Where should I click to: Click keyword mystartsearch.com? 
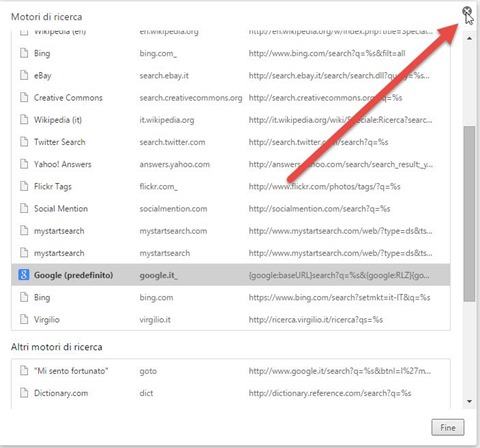click(x=173, y=231)
